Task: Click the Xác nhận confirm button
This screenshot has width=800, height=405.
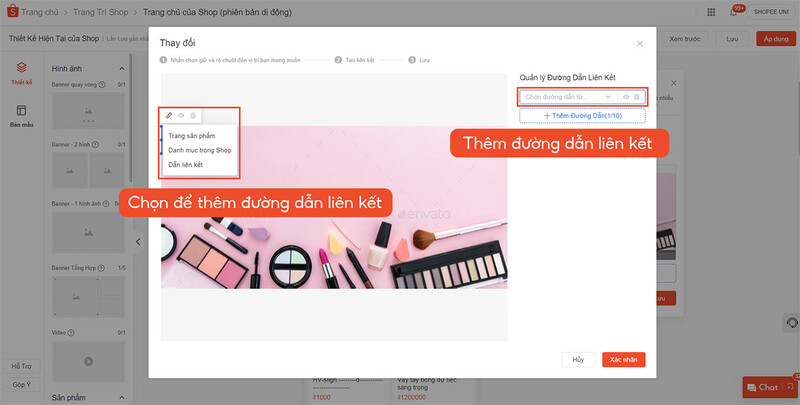Action: [624, 359]
